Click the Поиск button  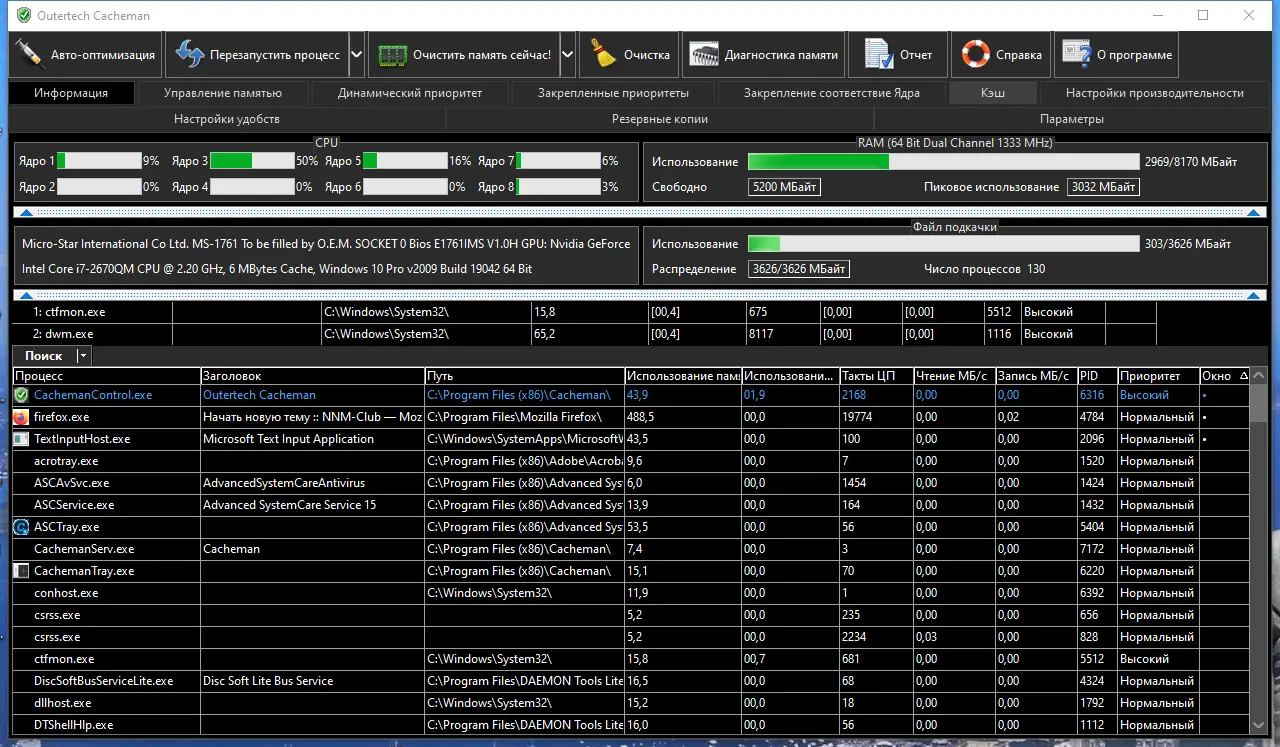(44, 356)
